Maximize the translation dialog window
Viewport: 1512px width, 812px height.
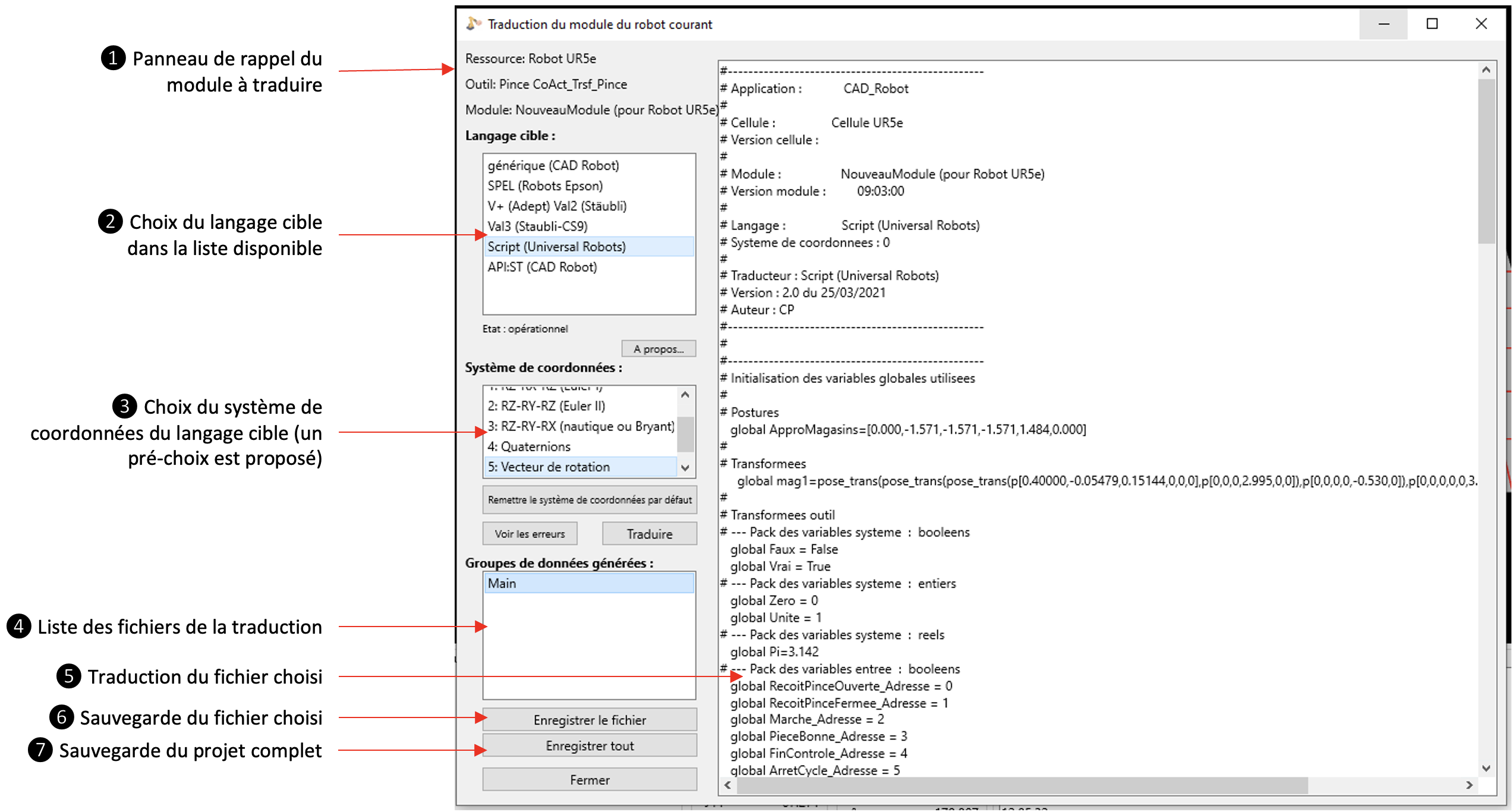(x=1432, y=24)
